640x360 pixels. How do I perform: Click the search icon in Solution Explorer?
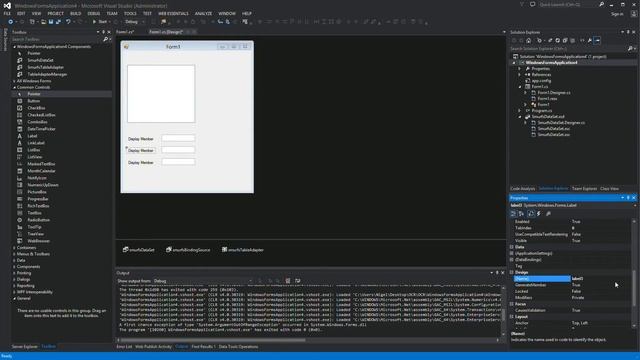point(630,49)
